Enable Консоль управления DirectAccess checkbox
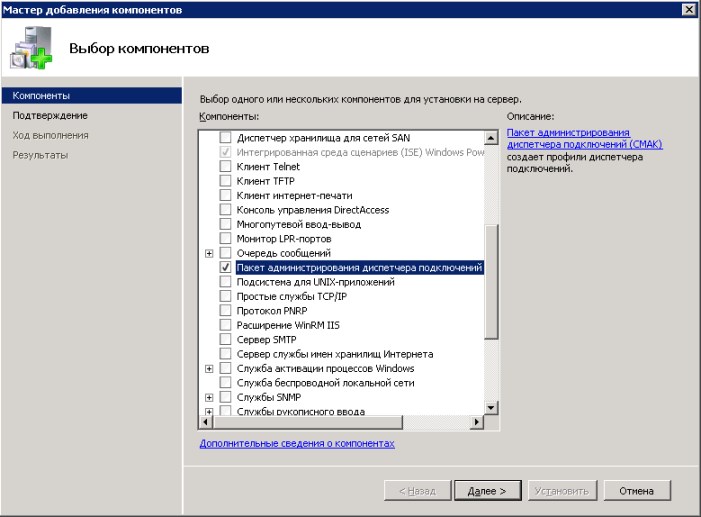701x517 pixels. pyautogui.click(x=225, y=209)
